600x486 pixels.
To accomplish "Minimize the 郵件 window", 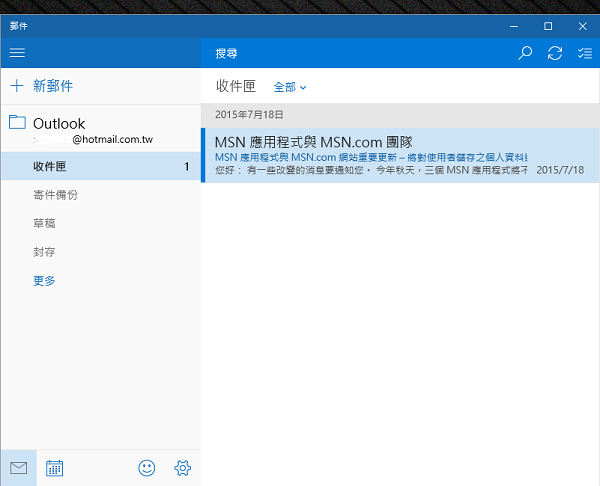I will coord(514,26).
